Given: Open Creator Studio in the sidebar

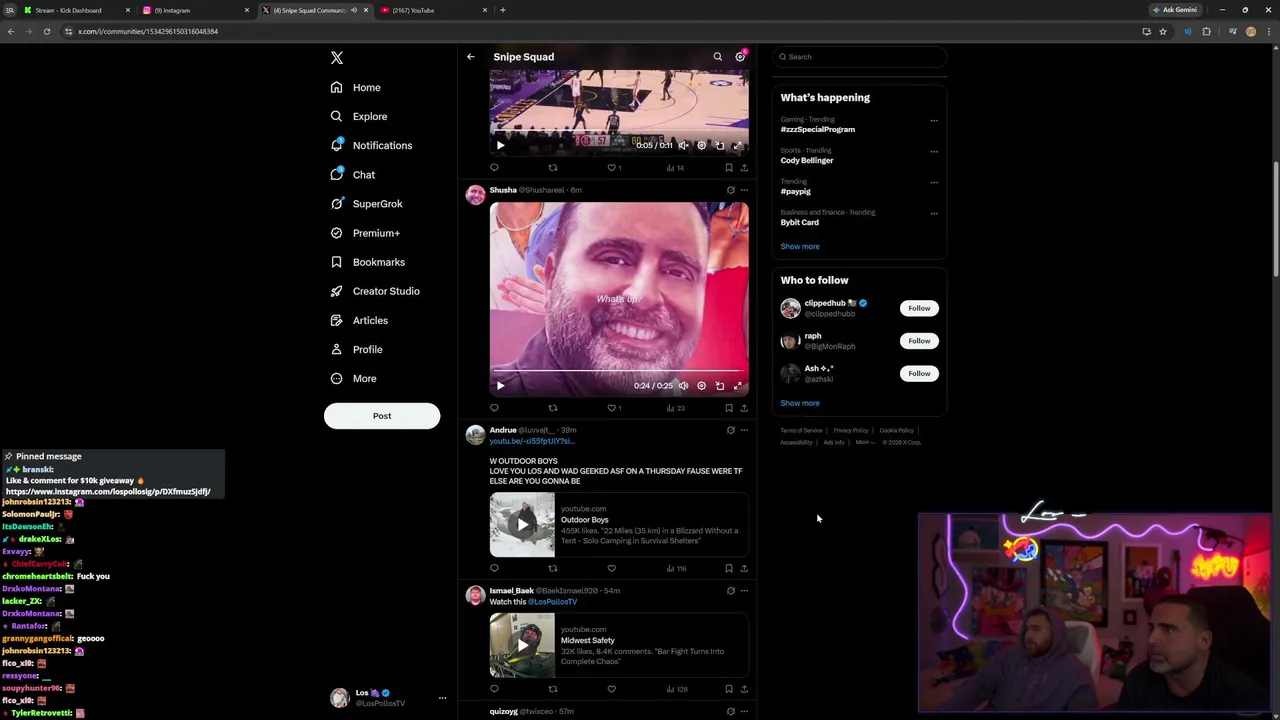Looking at the screenshot, I should pos(375,291).
